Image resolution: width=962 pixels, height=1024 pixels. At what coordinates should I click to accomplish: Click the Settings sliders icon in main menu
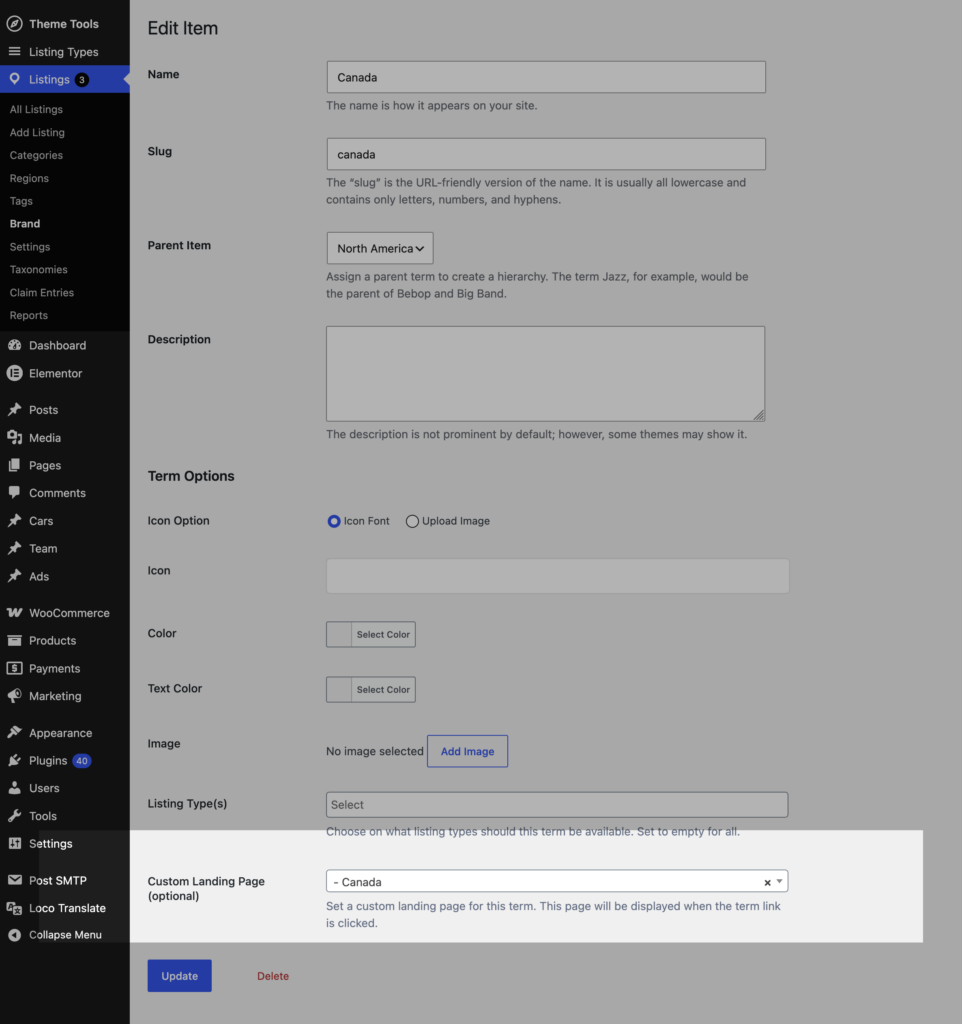coord(14,843)
